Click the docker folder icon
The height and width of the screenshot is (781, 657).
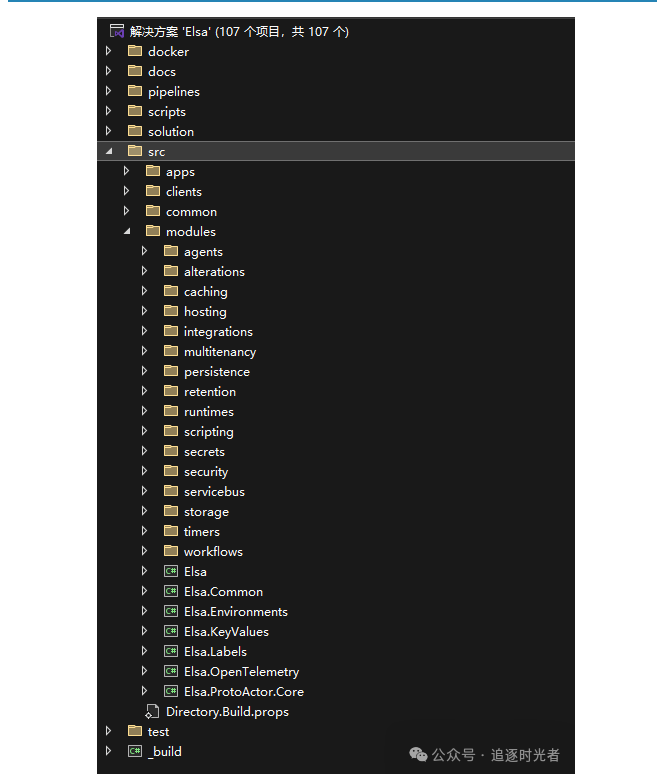point(135,51)
